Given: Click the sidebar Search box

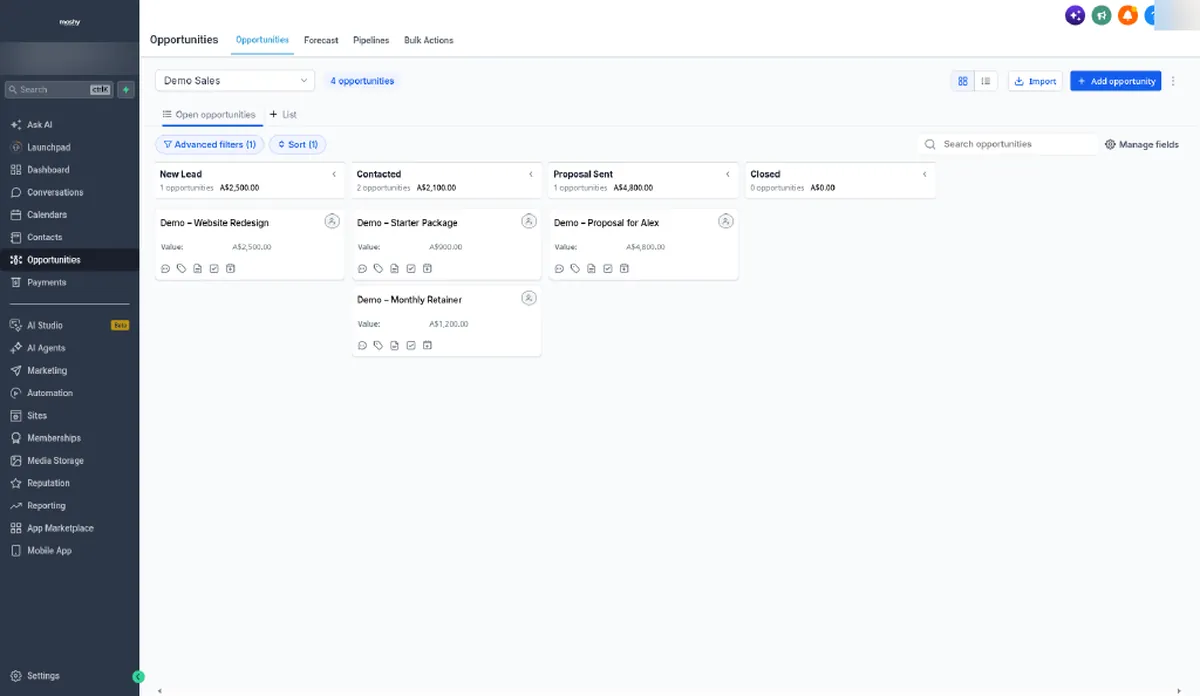Looking at the screenshot, I should 59,89.
